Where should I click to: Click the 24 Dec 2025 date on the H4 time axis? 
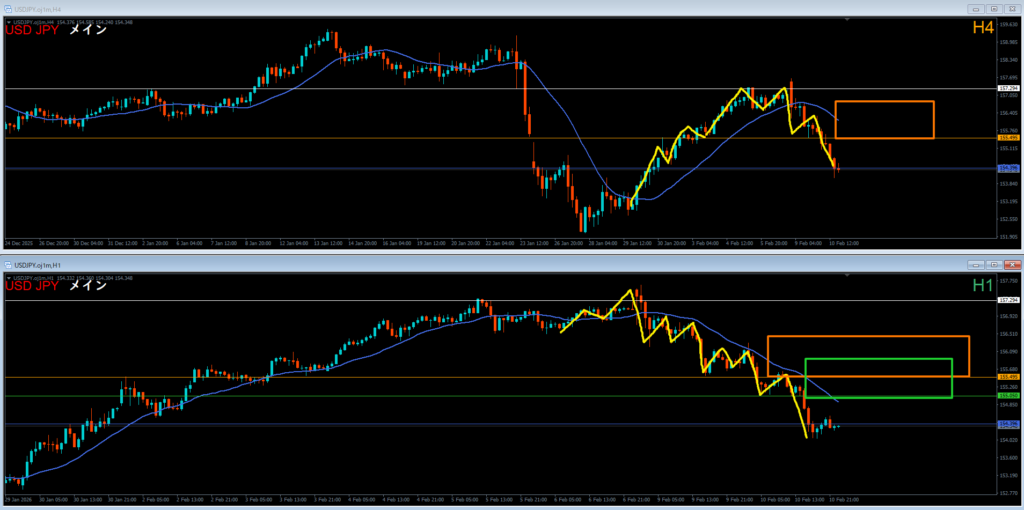pos(17,243)
